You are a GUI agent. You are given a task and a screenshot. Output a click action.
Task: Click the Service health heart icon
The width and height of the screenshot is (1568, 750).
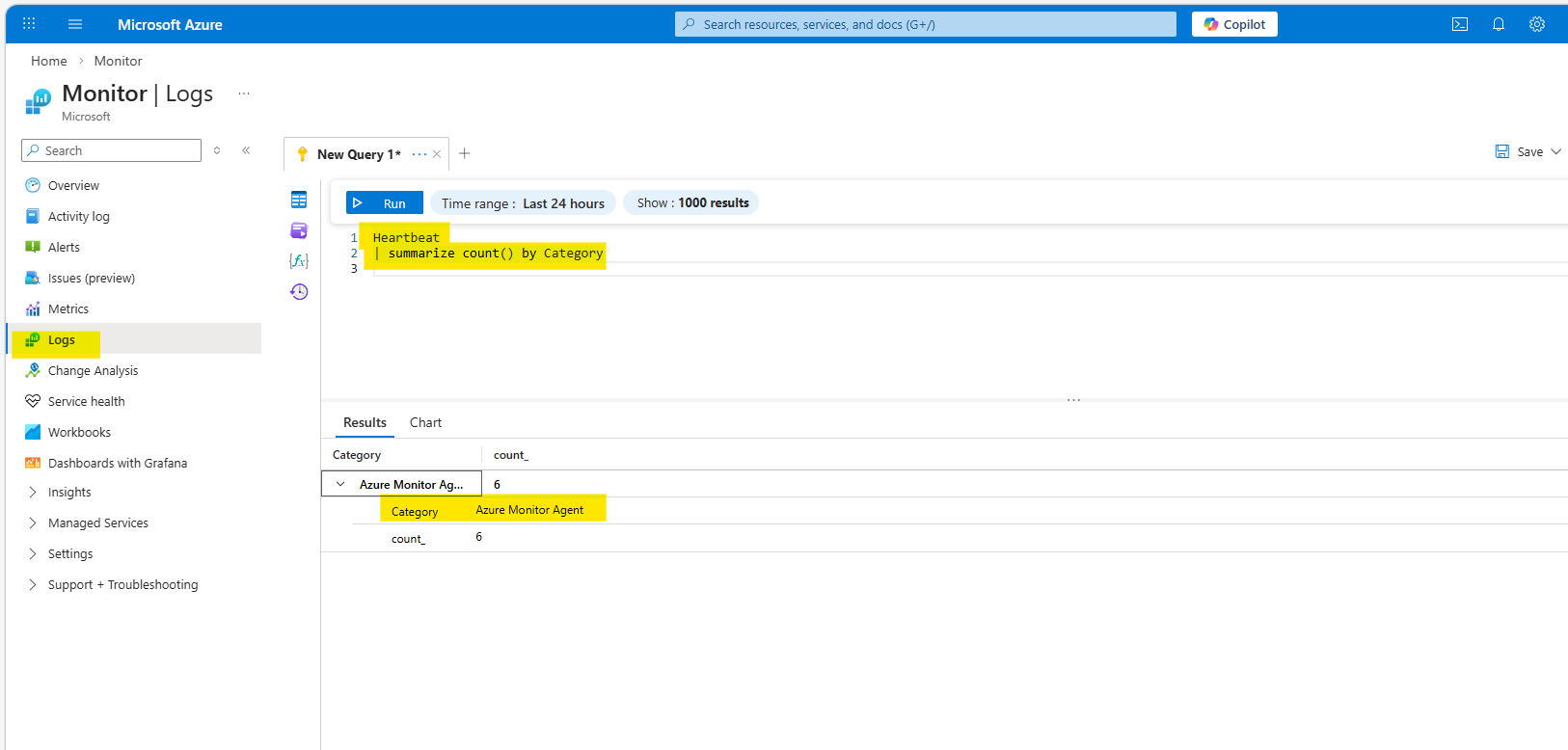pyautogui.click(x=33, y=401)
